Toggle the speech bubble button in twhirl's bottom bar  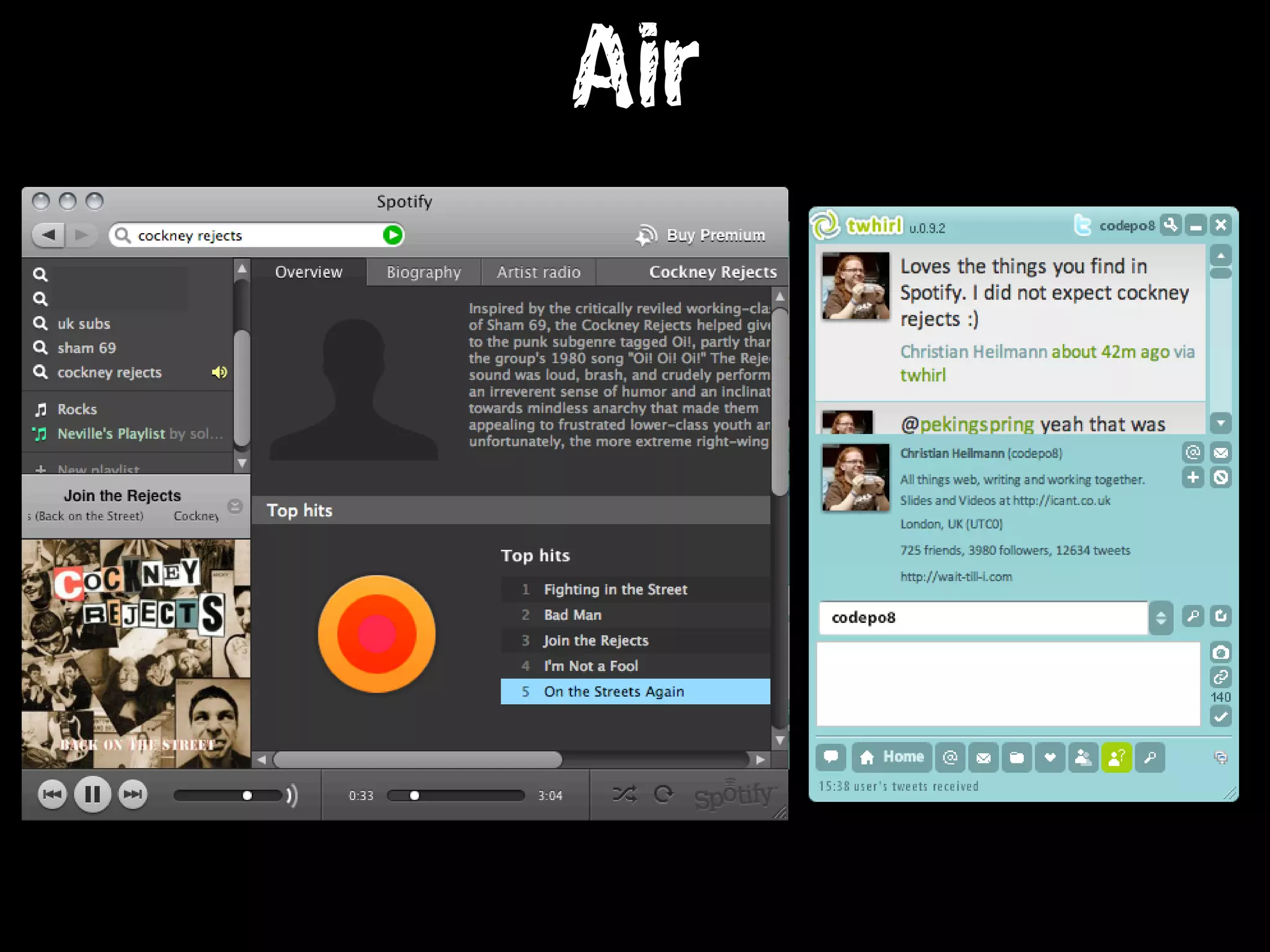[x=831, y=757]
